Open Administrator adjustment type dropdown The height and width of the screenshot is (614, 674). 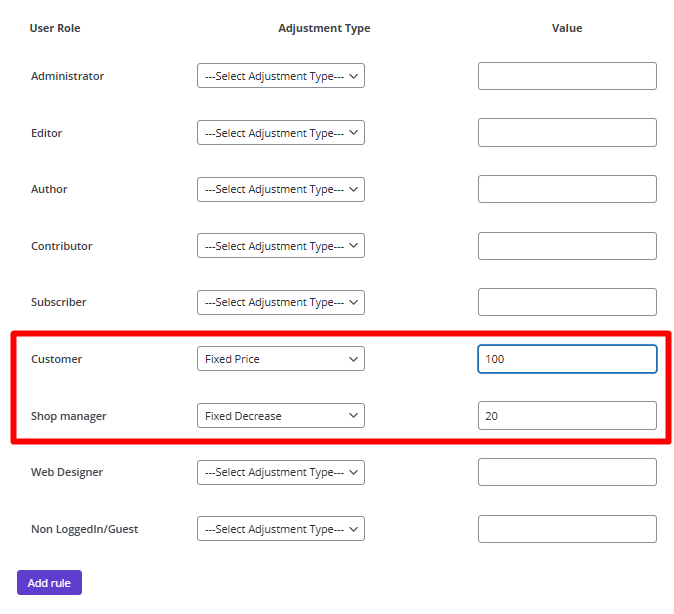pyautogui.click(x=281, y=76)
